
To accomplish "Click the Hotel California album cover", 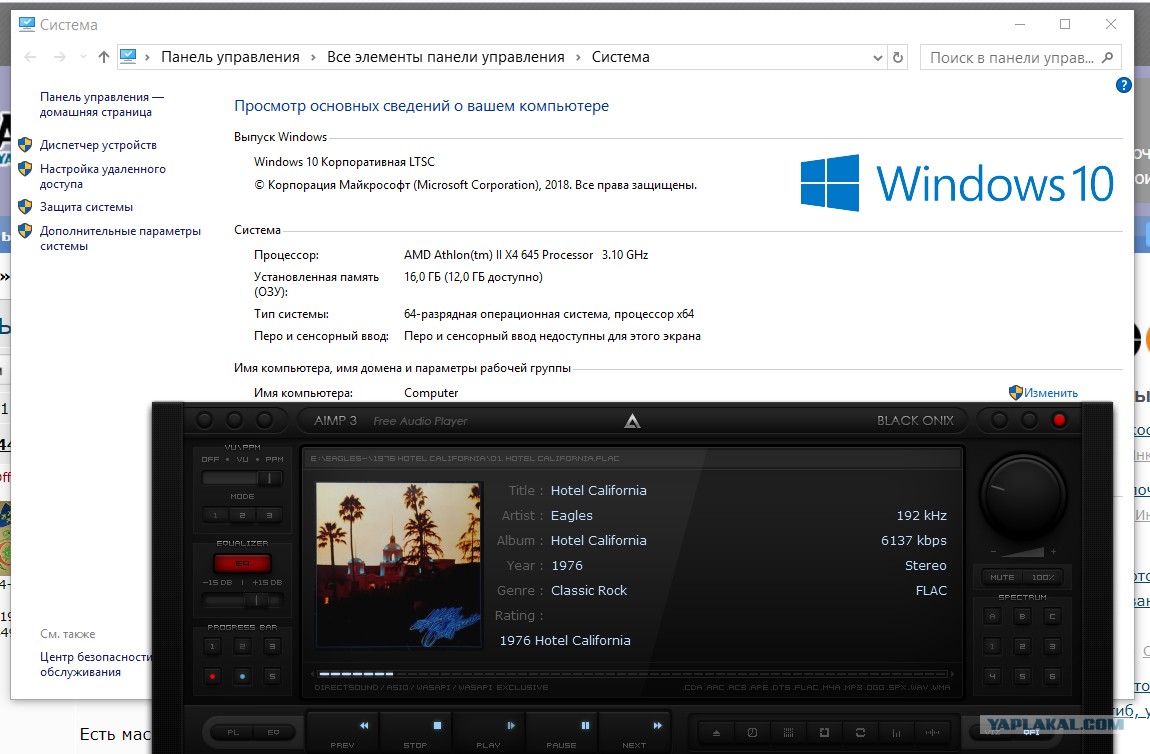I will pyautogui.click(x=399, y=565).
